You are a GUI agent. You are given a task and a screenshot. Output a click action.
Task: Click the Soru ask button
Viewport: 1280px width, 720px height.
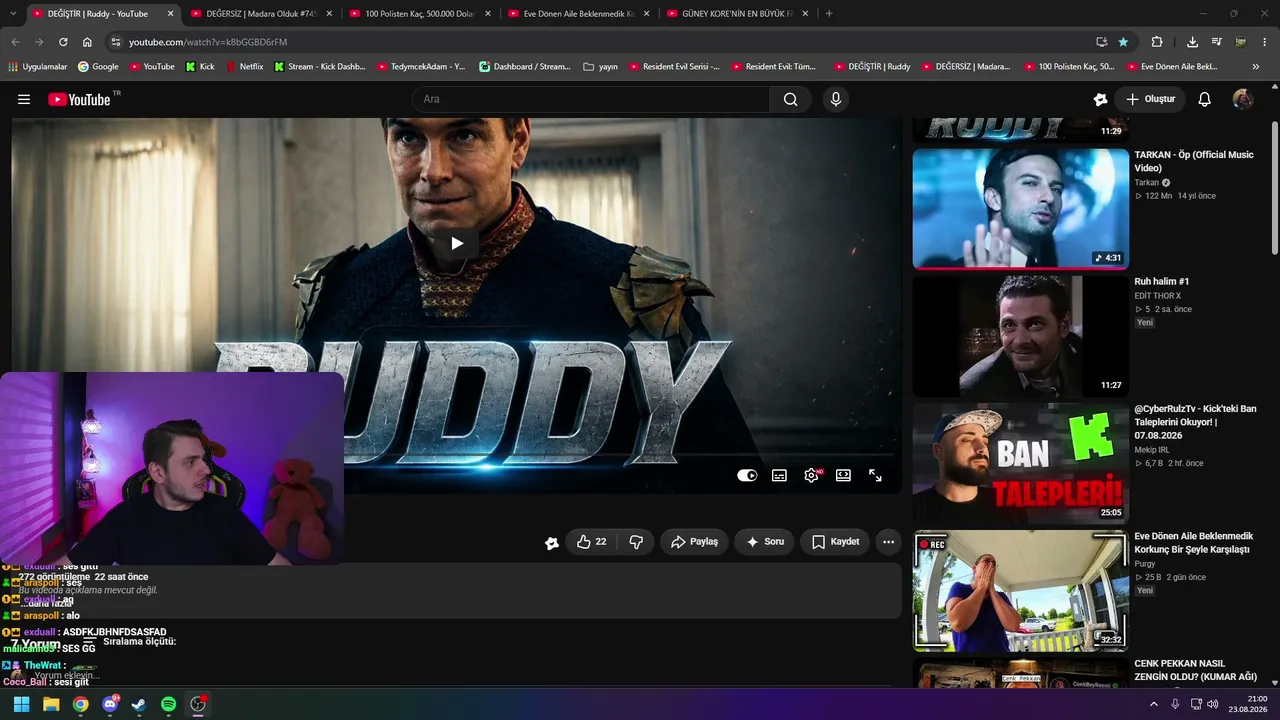[x=765, y=542]
